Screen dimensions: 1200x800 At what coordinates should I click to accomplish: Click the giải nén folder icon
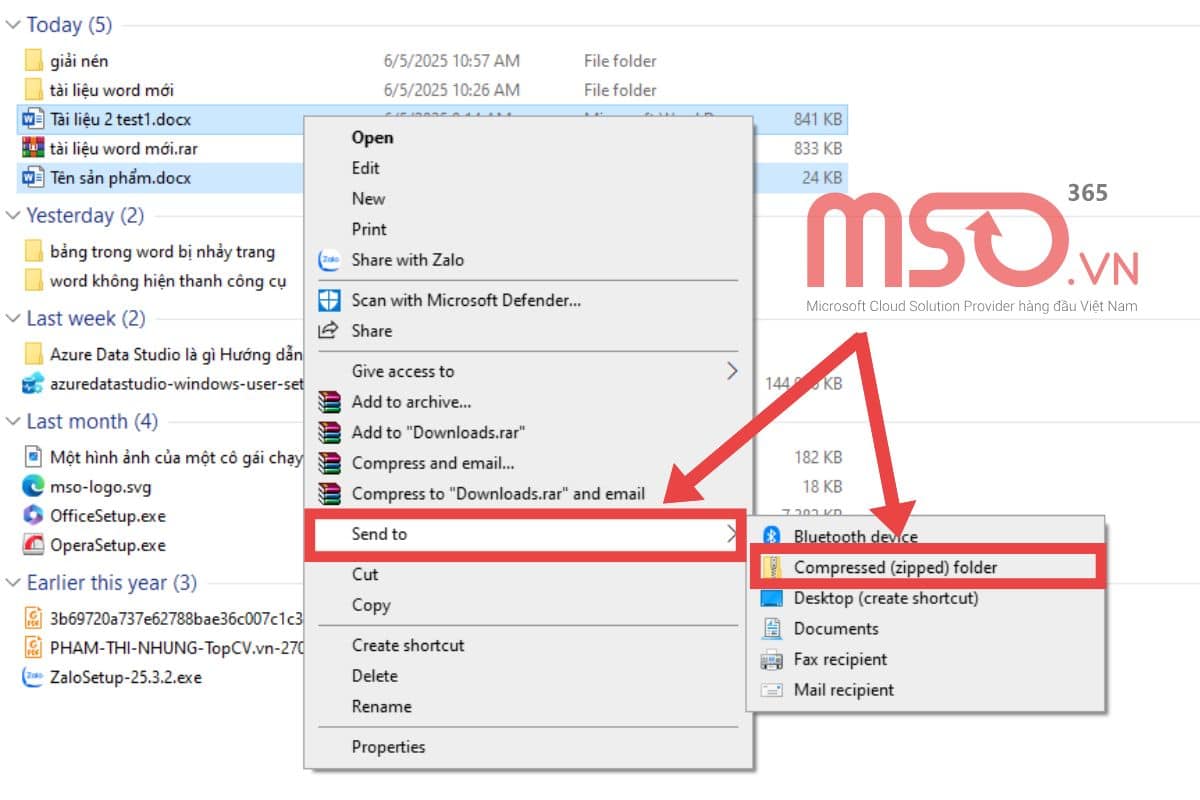coord(33,61)
